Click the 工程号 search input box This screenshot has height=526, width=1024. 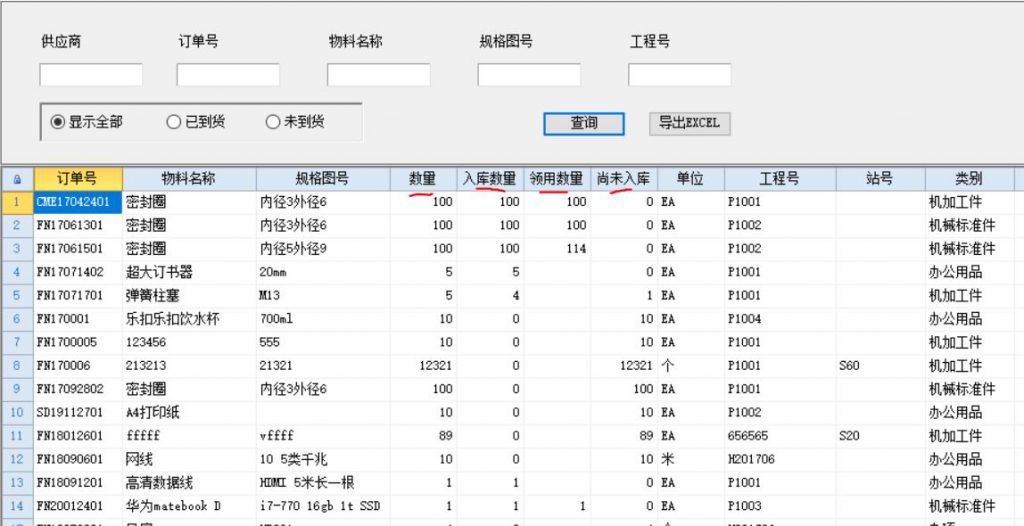679,75
